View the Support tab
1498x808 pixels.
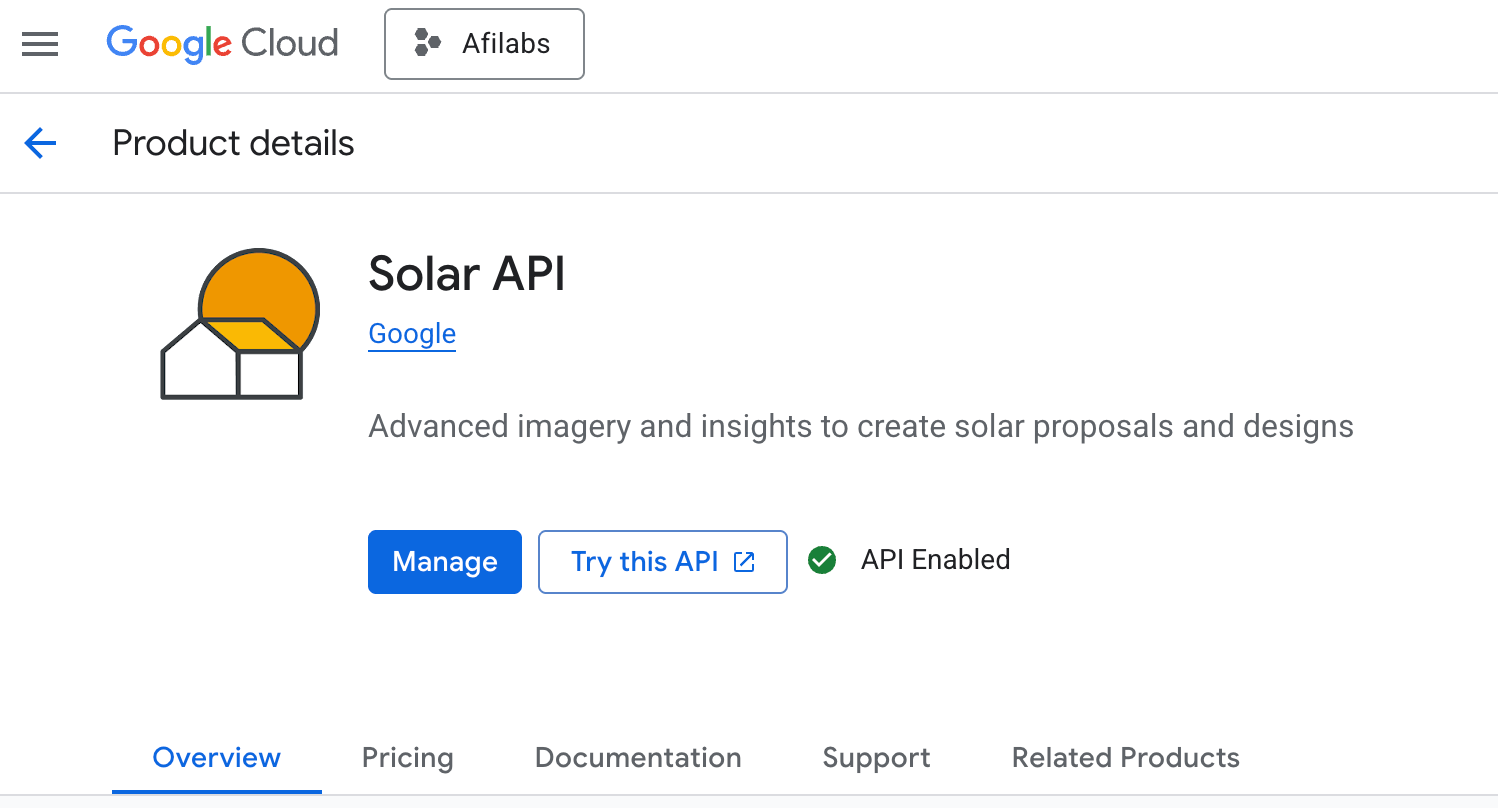click(876, 757)
